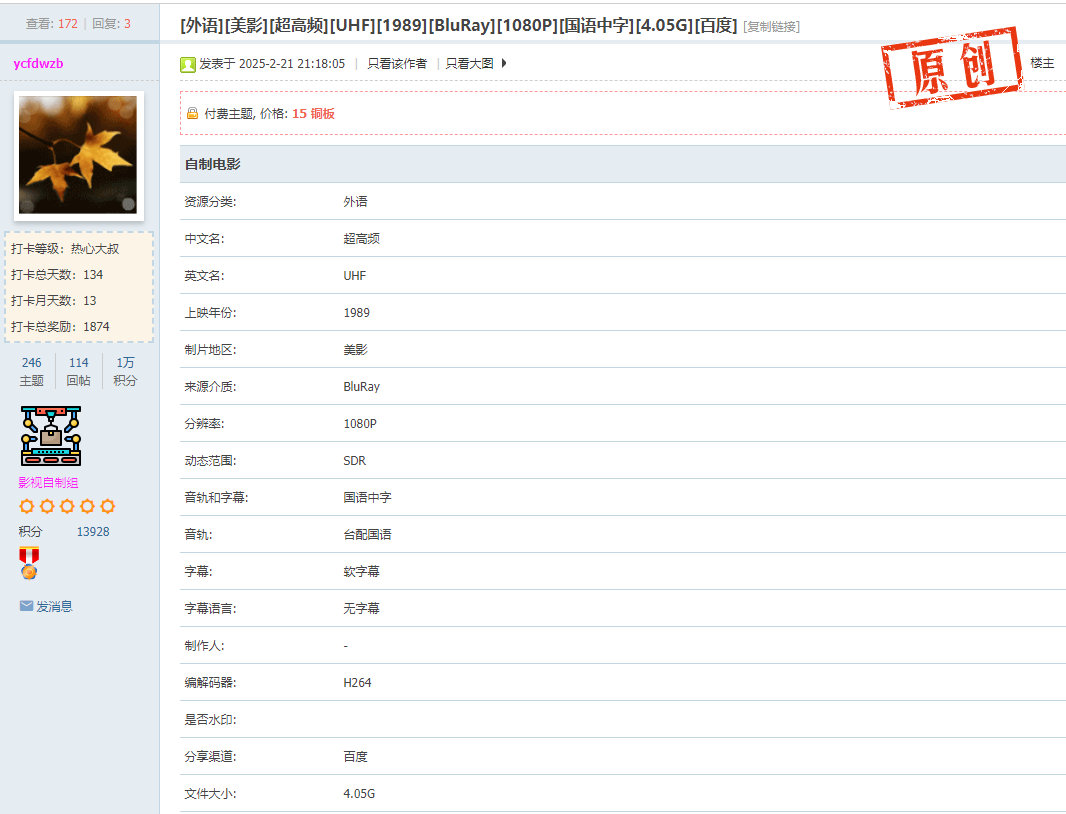Open user ycfdwzb's profile link

click(38, 64)
